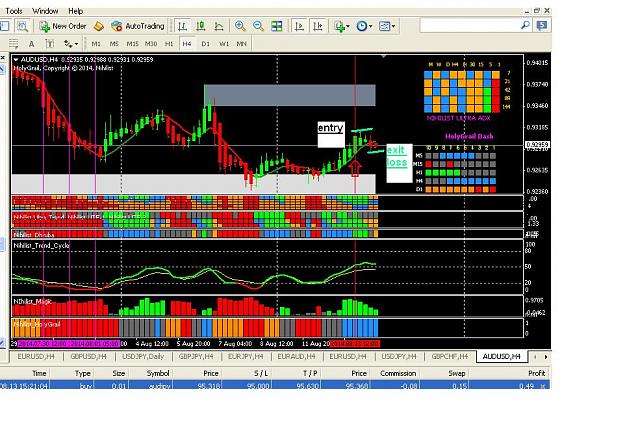The image size is (625, 437).
Task: Set timeframe to D1
Action: [x=205, y=44]
